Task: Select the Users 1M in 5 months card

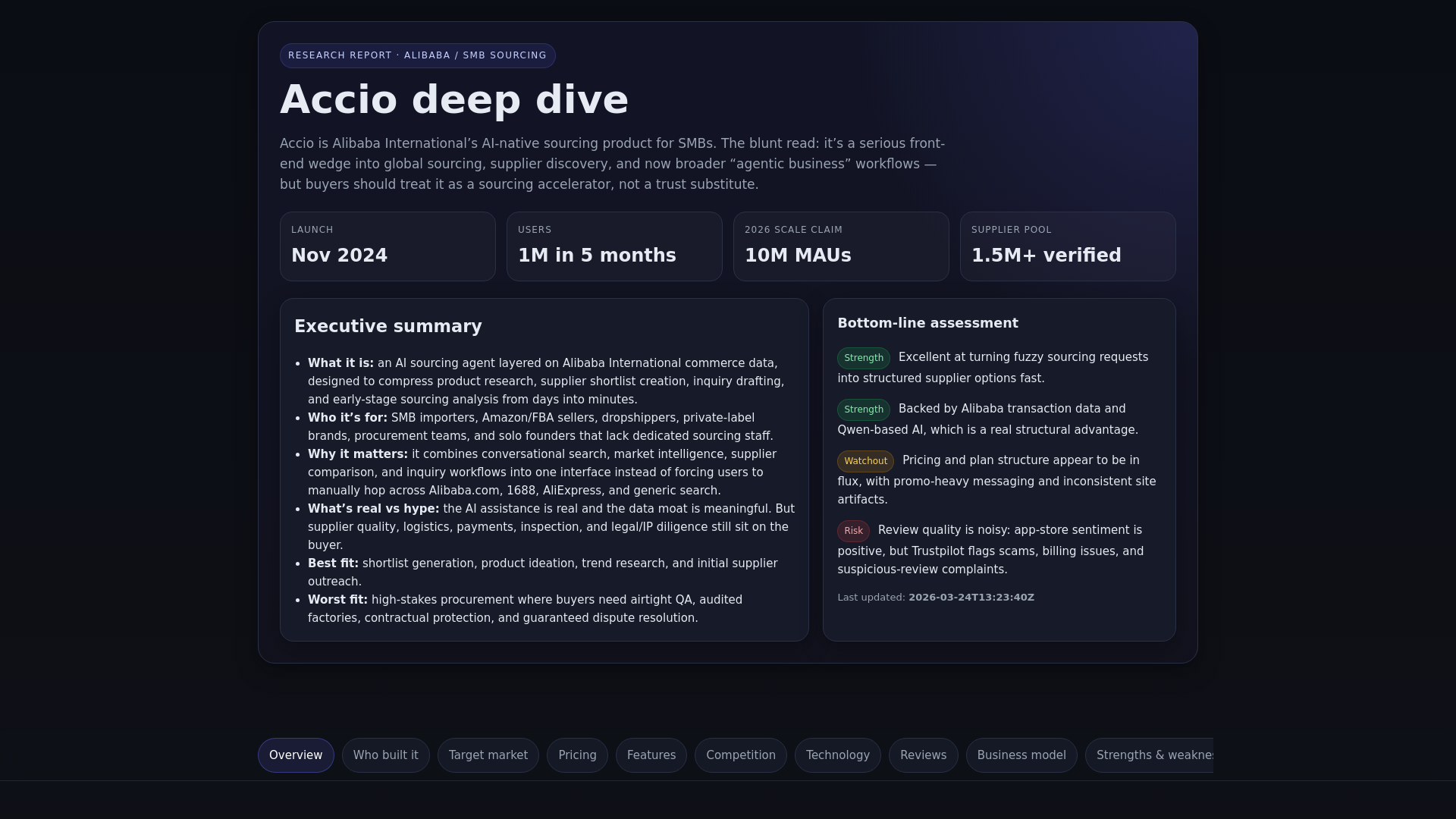Action: point(614,246)
